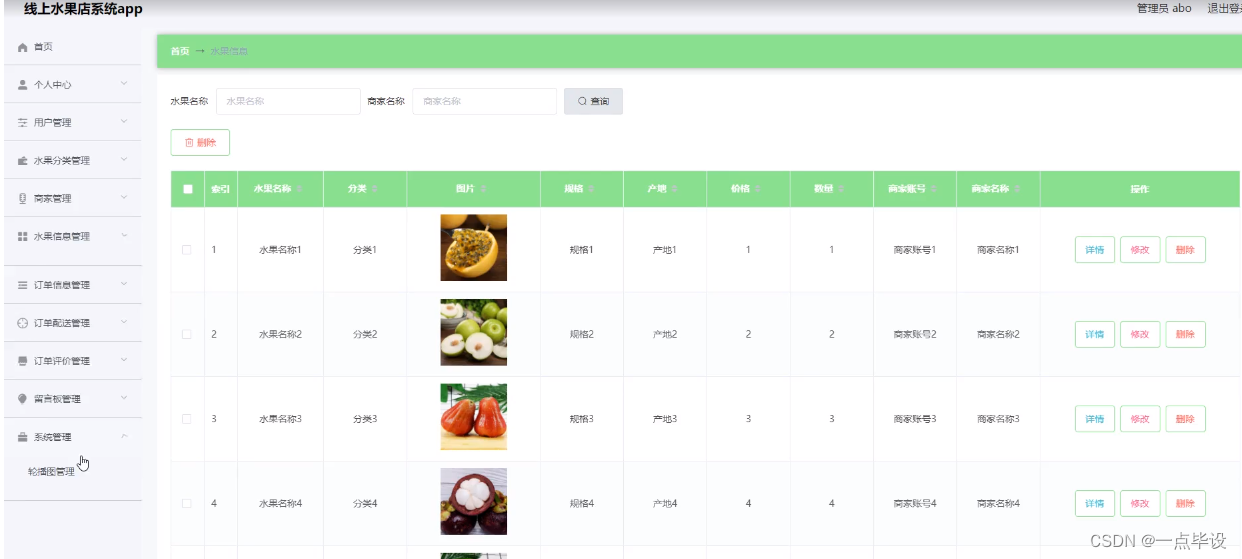Sort by the 分类 column arrows

(x=375, y=189)
